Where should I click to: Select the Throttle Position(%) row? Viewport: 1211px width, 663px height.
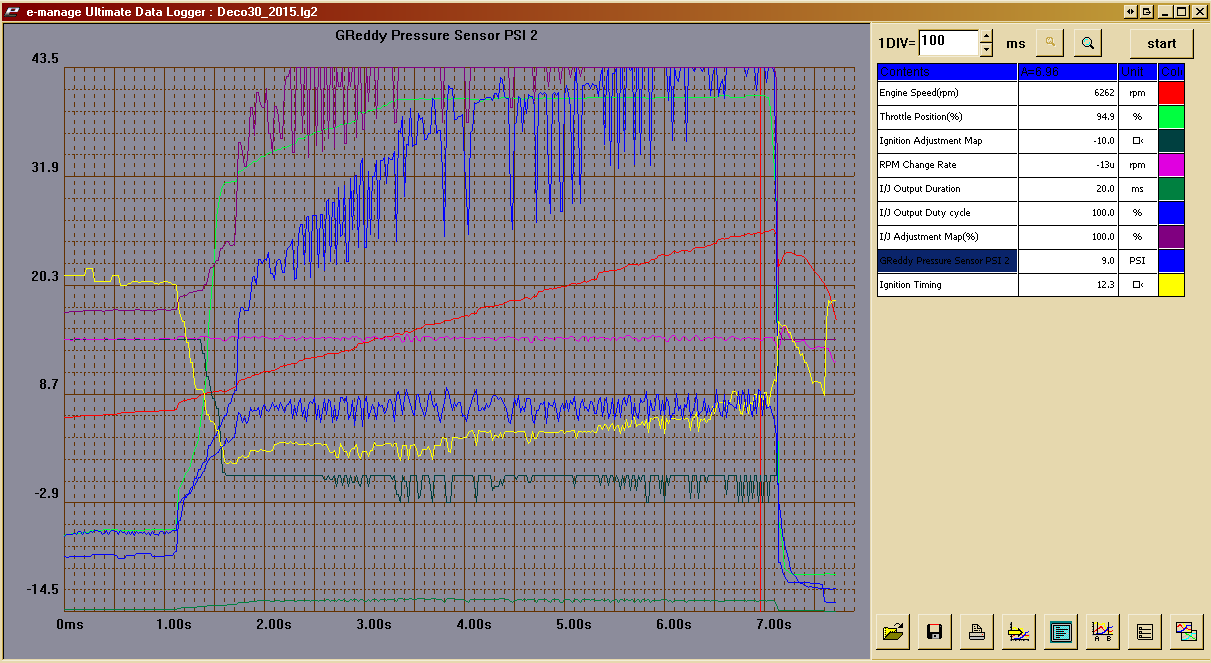click(x=946, y=117)
